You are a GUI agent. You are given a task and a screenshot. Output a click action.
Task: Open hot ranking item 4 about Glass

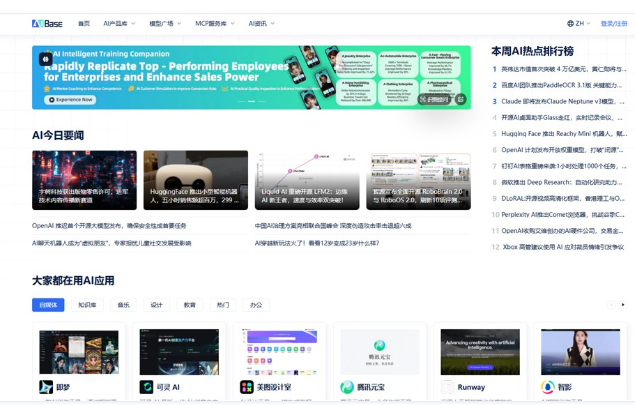pyautogui.click(x=559, y=117)
